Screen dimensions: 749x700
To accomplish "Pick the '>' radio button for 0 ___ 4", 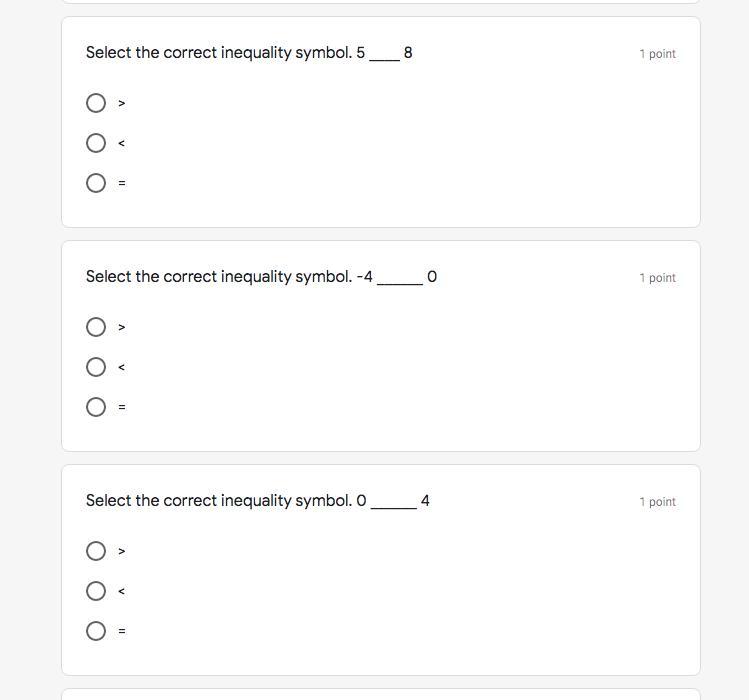I will pyautogui.click(x=96, y=551).
